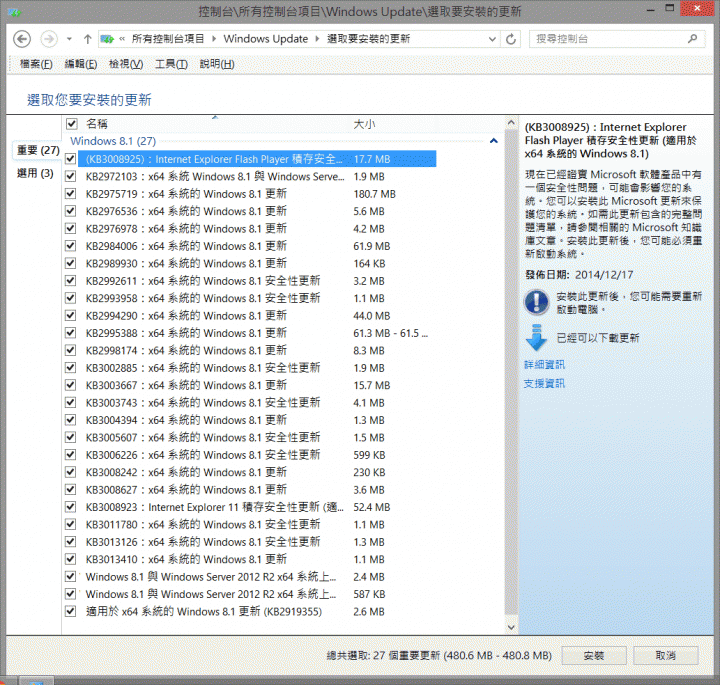The height and width of the screenshot is (685, 720).
Task: Click the forward navigation arrow
Action: [x=49, y=39]
